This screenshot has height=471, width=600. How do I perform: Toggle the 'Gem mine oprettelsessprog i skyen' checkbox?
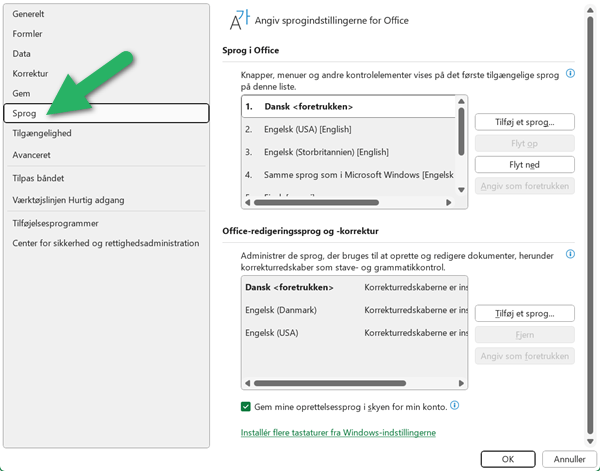pyautogui.click(x=247, y=407)
